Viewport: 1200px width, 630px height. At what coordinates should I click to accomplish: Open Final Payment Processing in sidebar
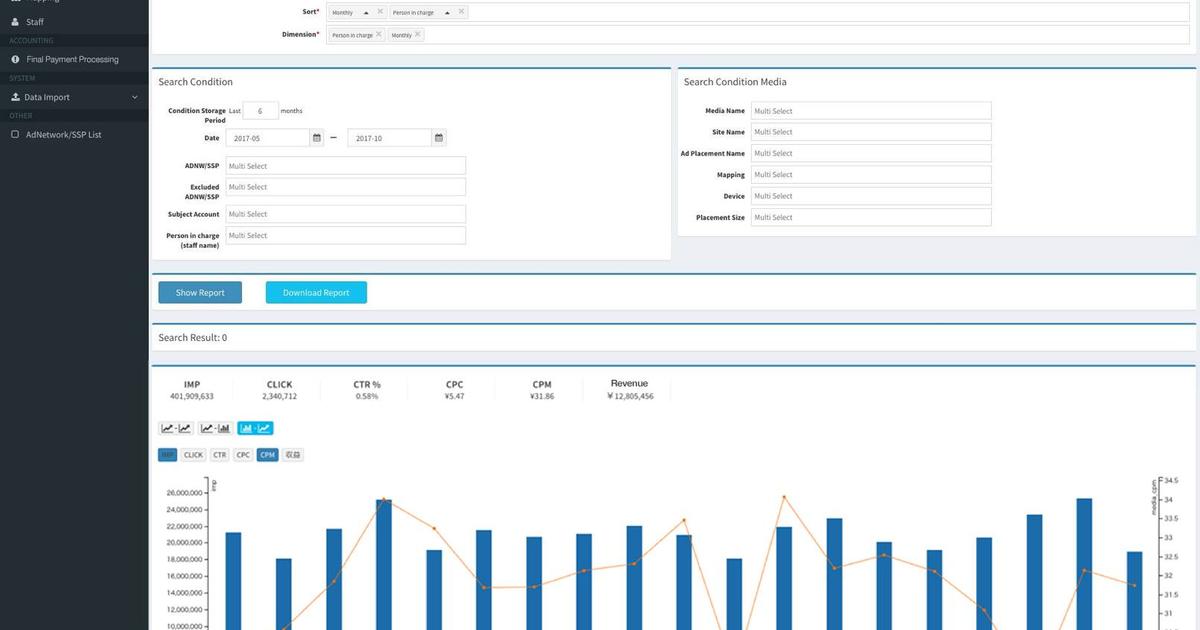click(72, 59)
